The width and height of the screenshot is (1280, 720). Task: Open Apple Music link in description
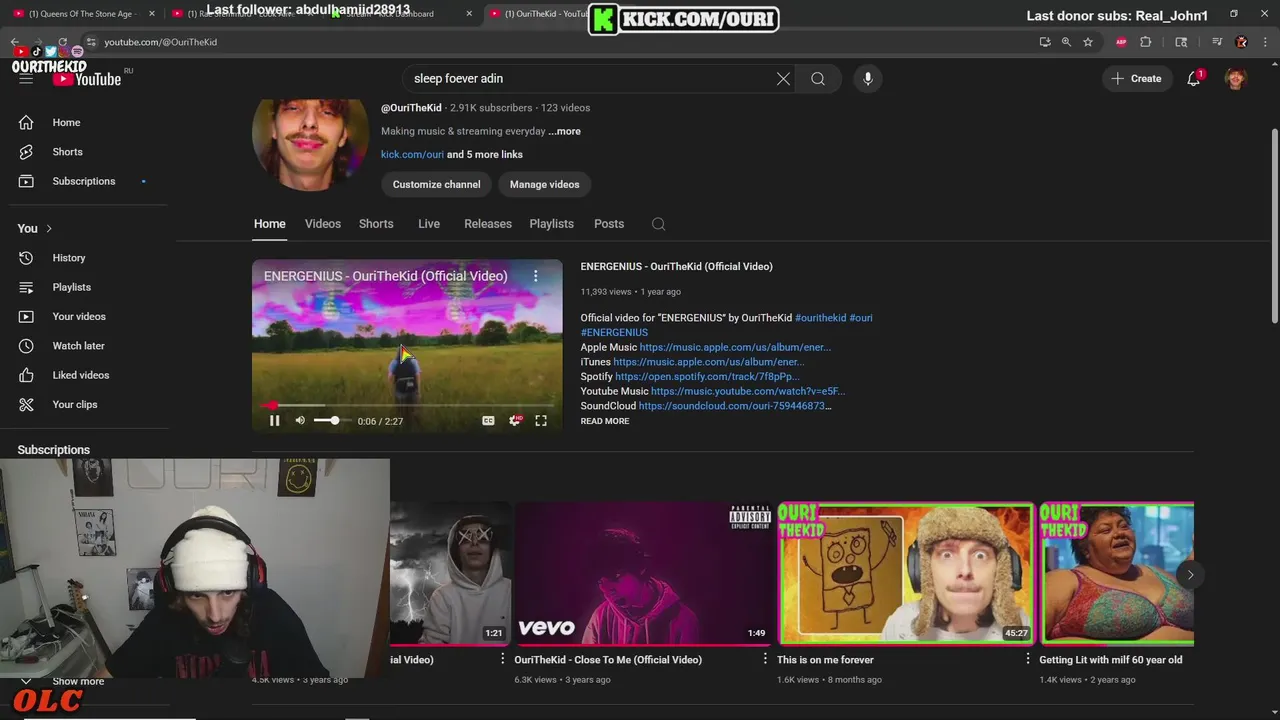coord(735,347)
